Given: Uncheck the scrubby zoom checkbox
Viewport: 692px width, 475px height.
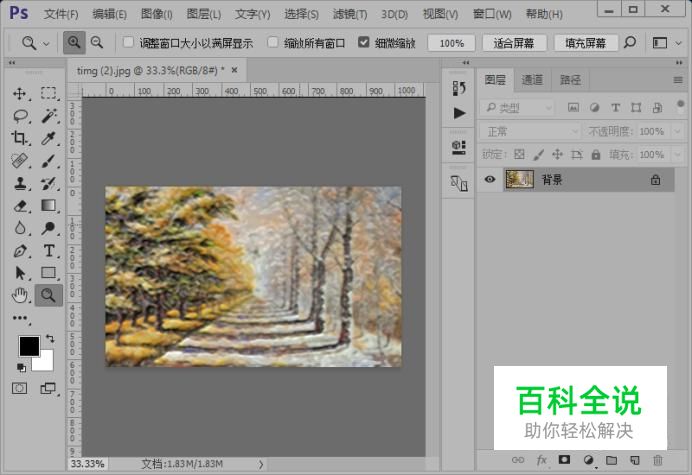Looking at the screenshot, I should tap(364, 42).
